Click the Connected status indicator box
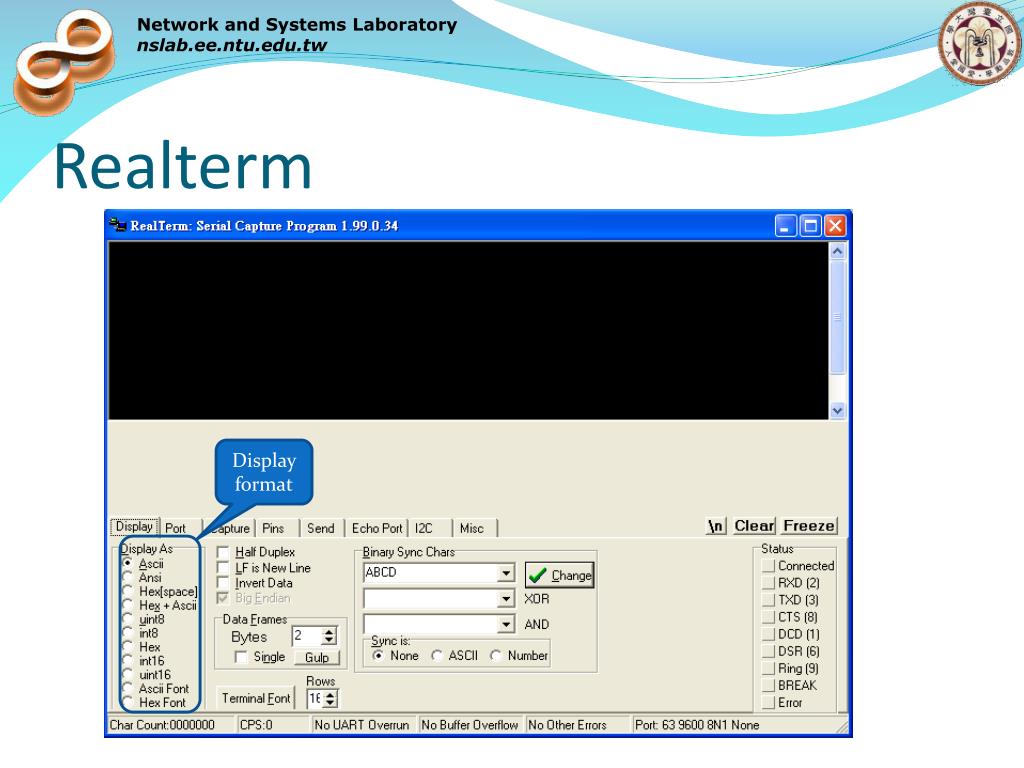The height and width of the screenshot is (768, 1024). tap(769, 566)
